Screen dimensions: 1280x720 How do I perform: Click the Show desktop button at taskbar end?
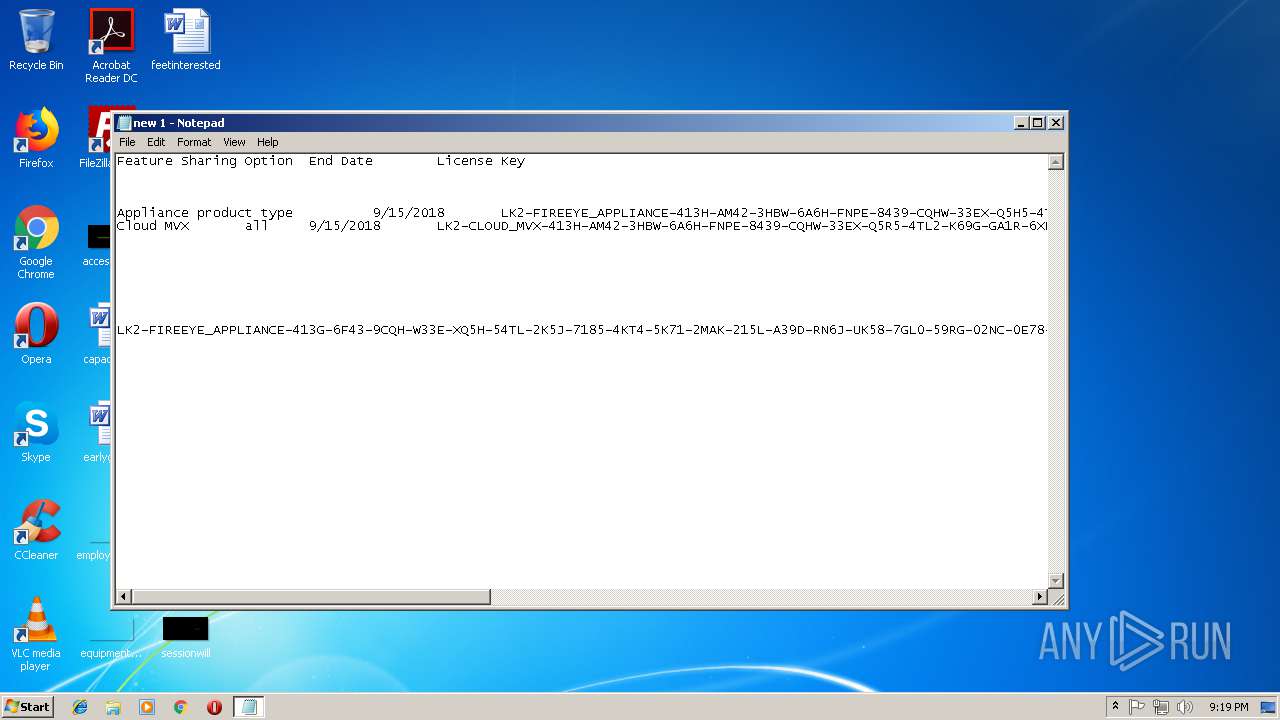click(1270, 707)
